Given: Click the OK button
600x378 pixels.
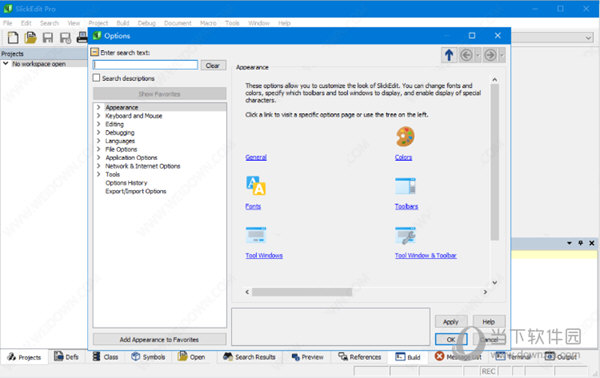Looking at the screenshot, I should (451, 339).
